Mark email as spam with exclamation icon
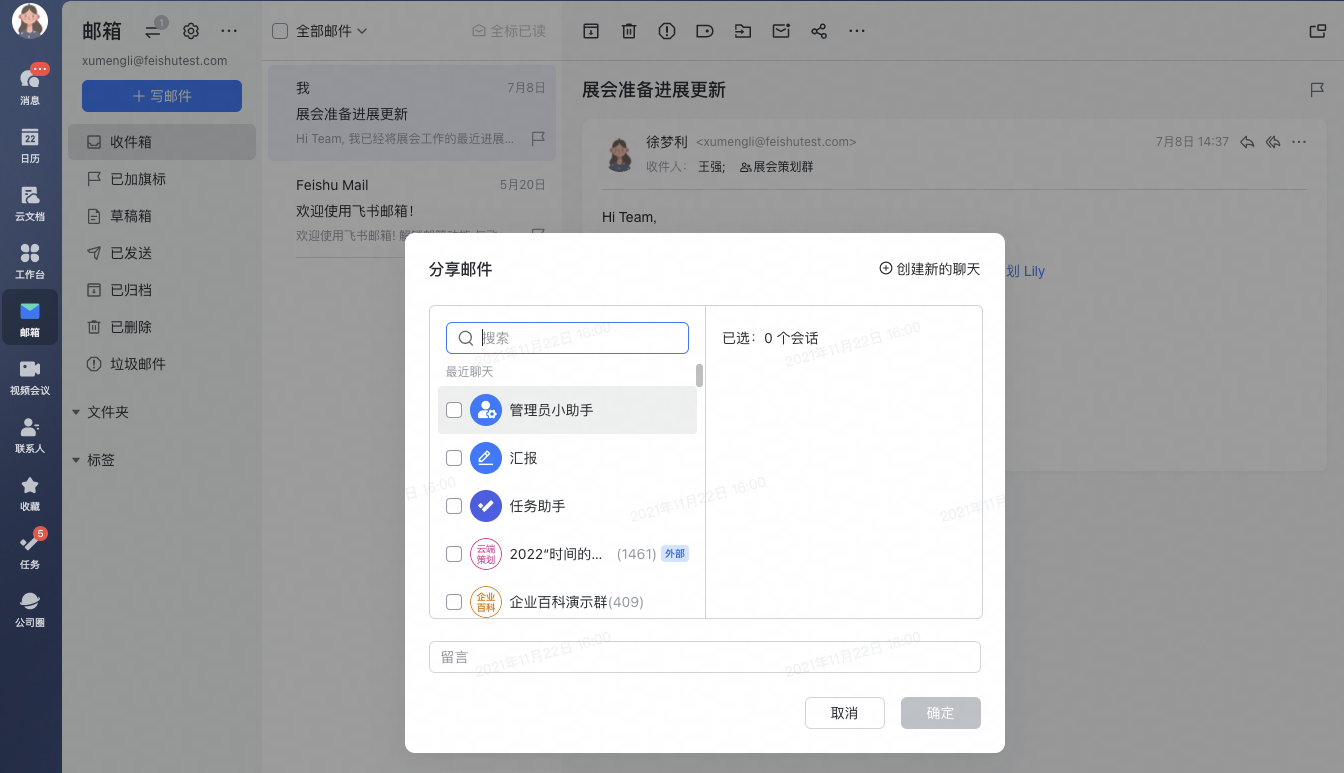The width and height of the screenshot is (1344, 773). click(x=667, y=31)
